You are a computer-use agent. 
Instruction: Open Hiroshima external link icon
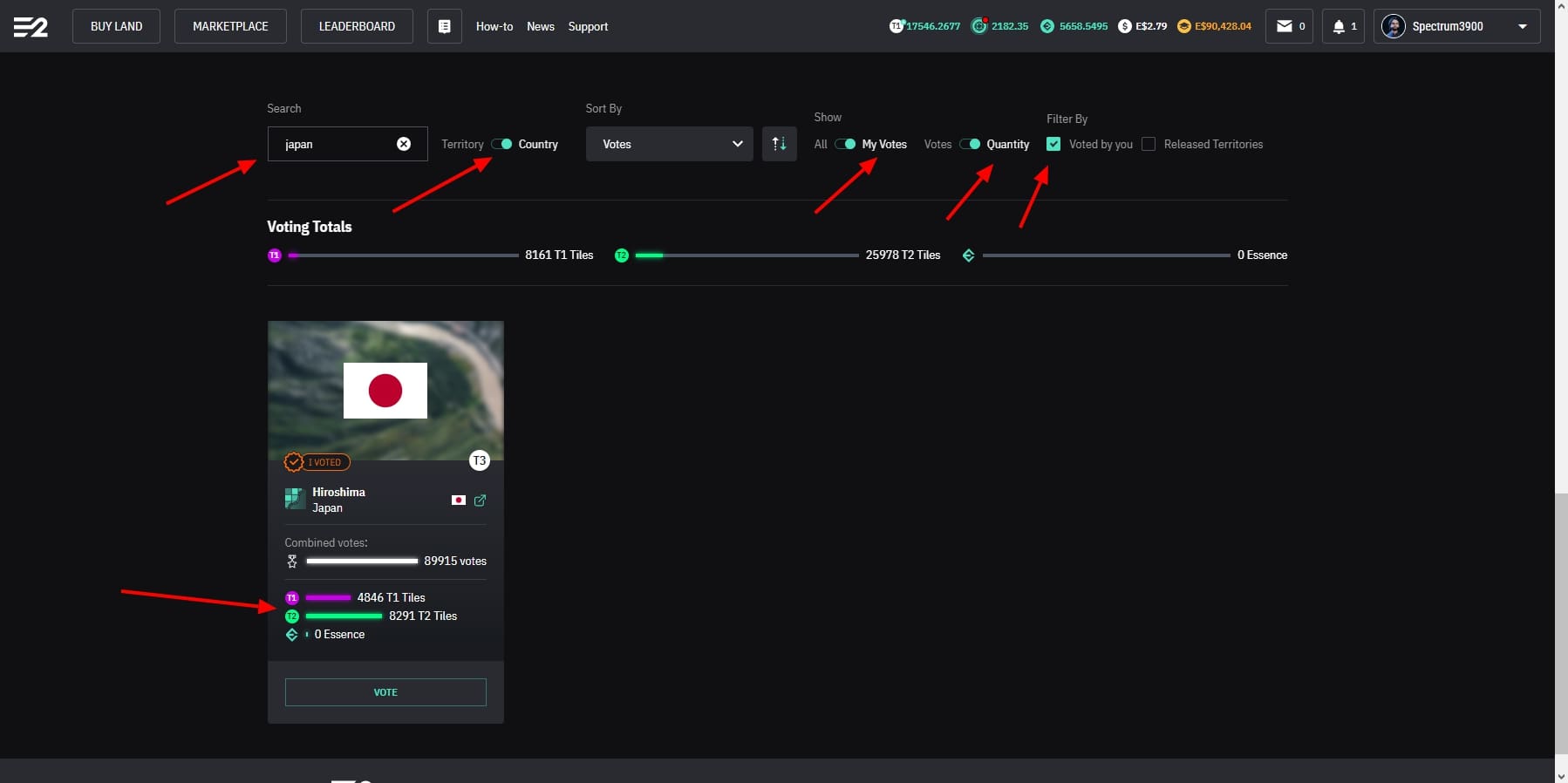pos(480,500)
